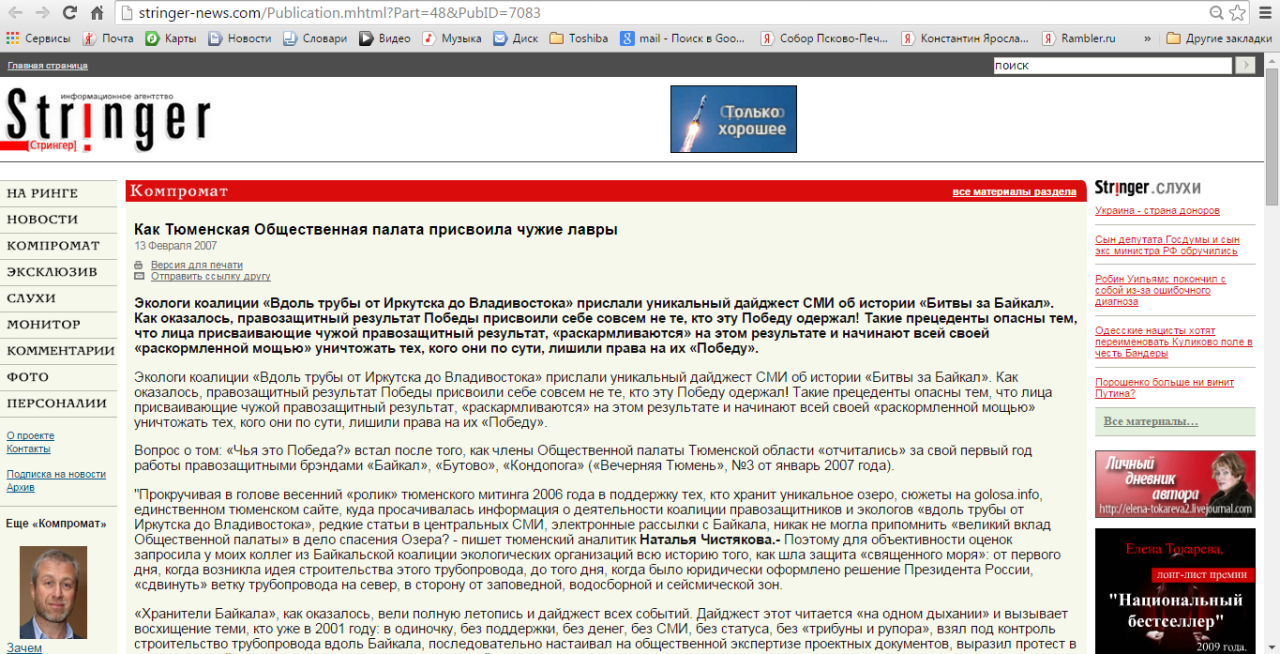This screenshot has width=1280, height=654.
Task: Open the КОММЕНТАРИИ section
Action: (x=61, y=351)
